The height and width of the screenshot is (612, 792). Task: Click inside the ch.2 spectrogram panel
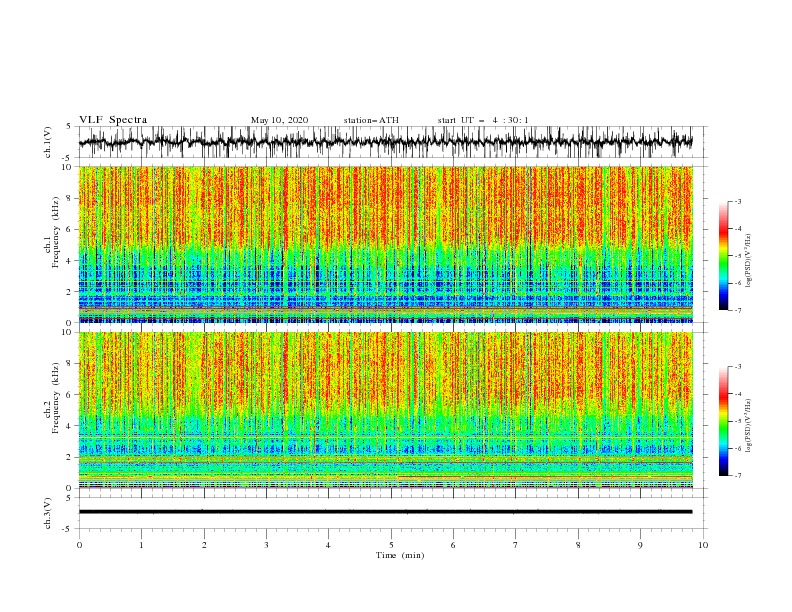pyautogui.click(x=385, y=410)
